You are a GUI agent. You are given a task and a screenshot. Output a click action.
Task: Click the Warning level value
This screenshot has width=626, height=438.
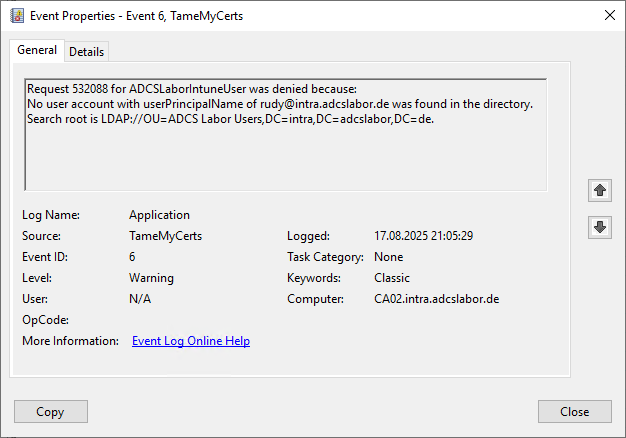click(151, 278)
